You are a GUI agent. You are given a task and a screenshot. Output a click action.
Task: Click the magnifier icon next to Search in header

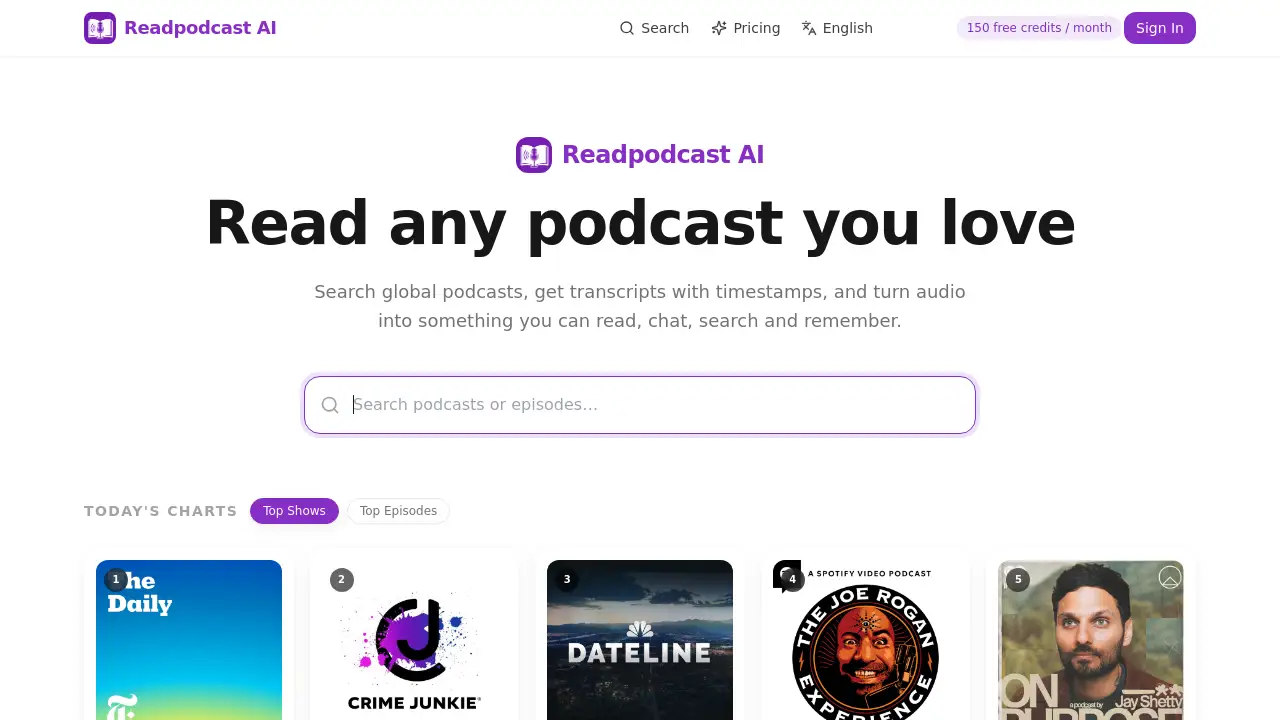[x=627, y=28]
